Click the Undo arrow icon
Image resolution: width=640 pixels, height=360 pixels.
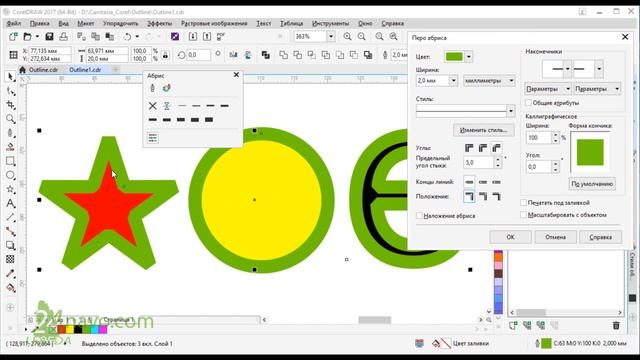[127, 37]
